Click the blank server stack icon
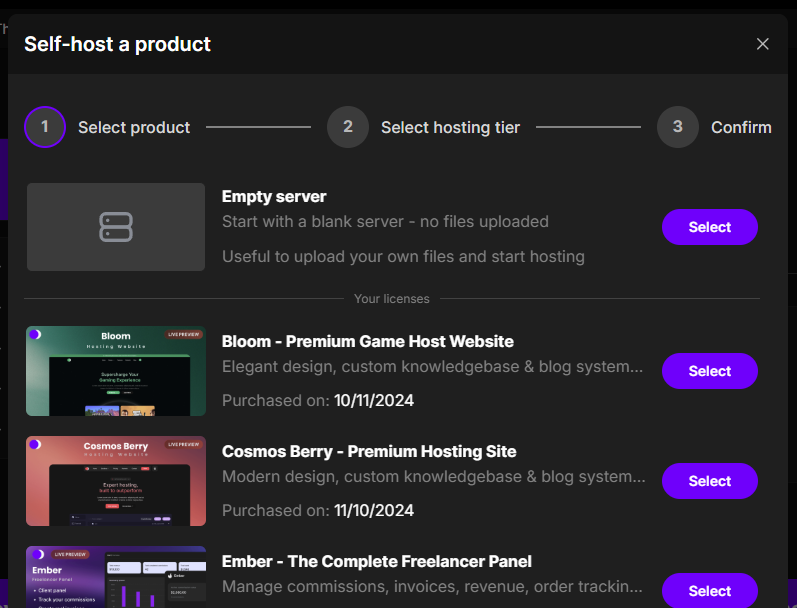The height and width of the screenshot is (608, 797). [116, 227]
